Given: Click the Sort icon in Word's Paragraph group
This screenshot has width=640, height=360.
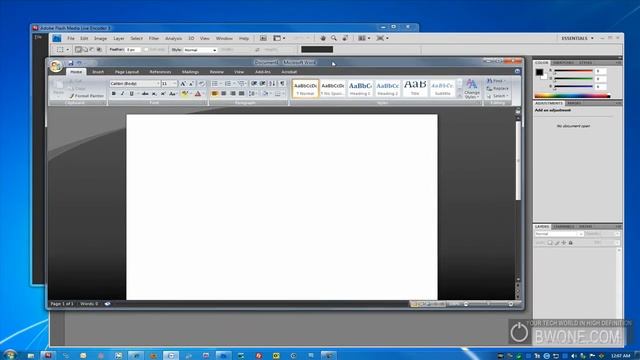Looking at the screenshot, I should click(272, 84).
